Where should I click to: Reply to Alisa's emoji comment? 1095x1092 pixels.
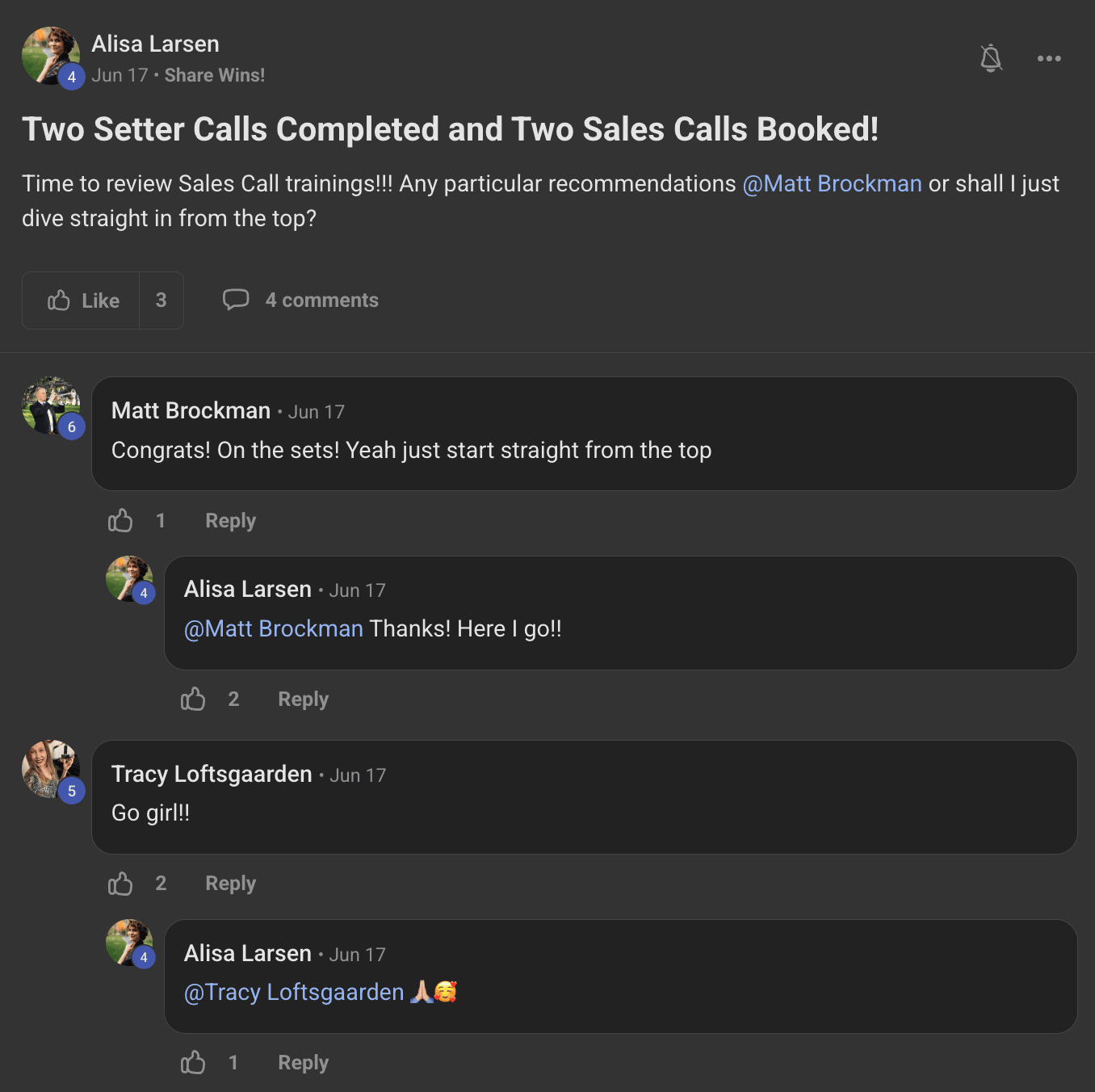[303, 1063]
